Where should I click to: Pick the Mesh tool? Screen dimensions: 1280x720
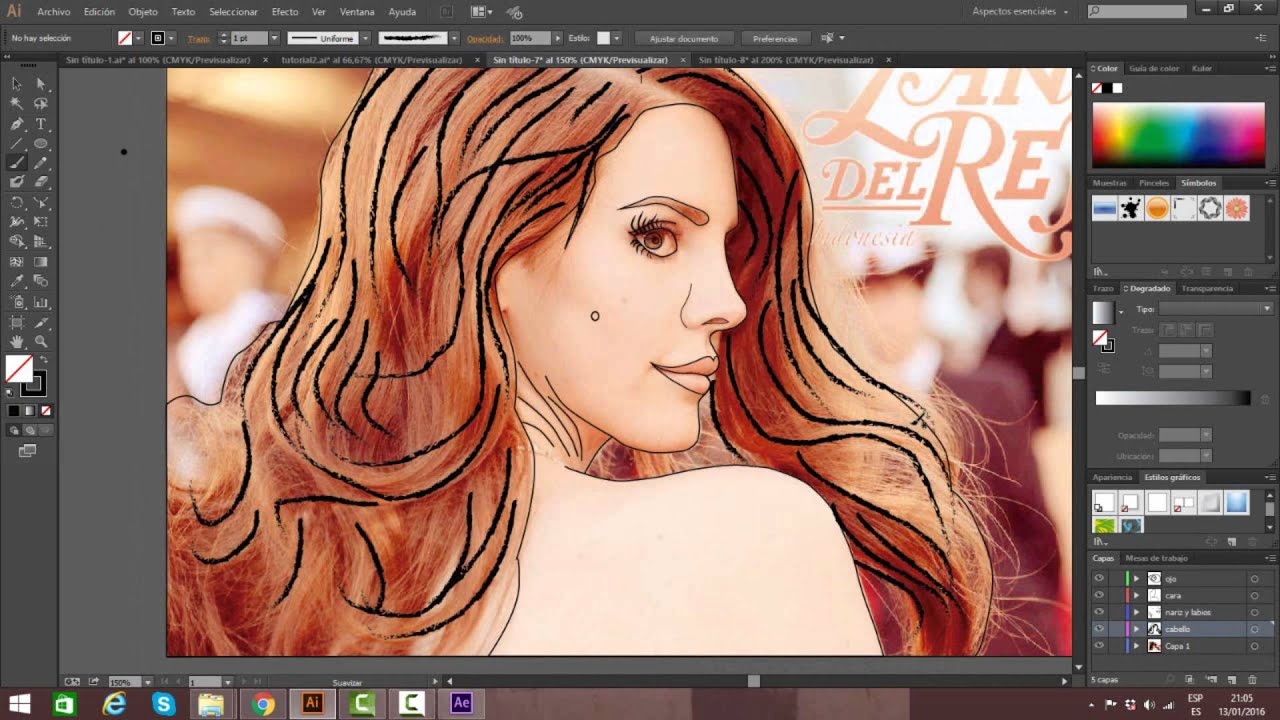pos(17,262)
